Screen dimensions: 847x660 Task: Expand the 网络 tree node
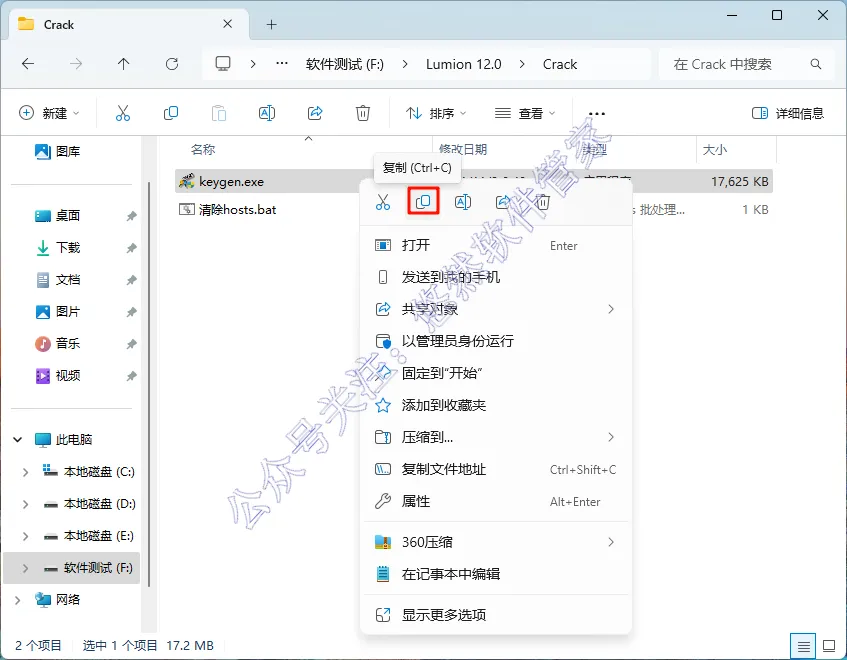[x=17, y=600]
